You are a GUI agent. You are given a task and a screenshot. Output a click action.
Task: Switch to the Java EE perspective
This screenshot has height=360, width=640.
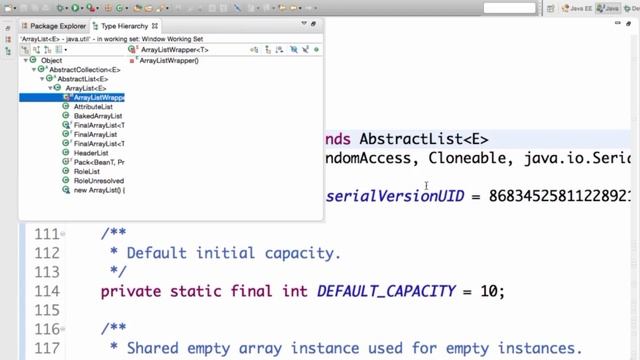577,8
